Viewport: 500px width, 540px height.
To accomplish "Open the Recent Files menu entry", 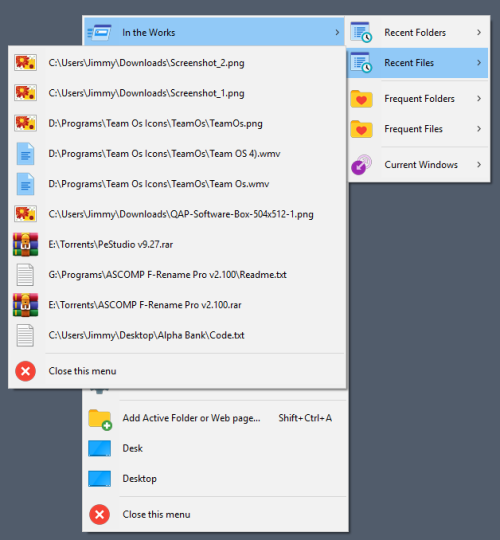I will point(418,63).
